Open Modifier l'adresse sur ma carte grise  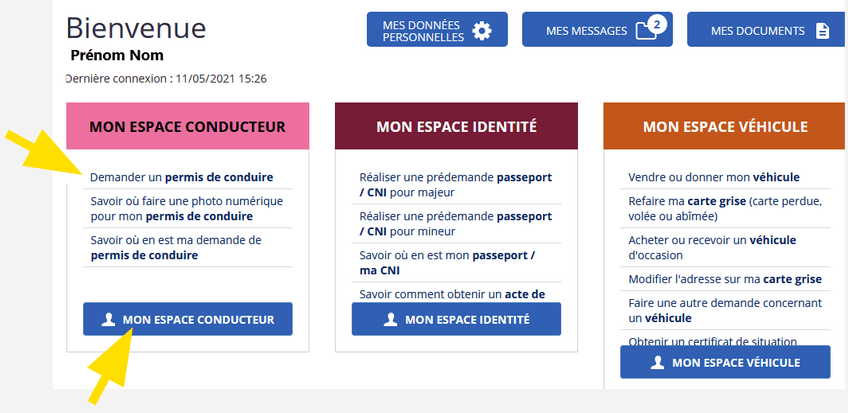click(x=725, y=279)
